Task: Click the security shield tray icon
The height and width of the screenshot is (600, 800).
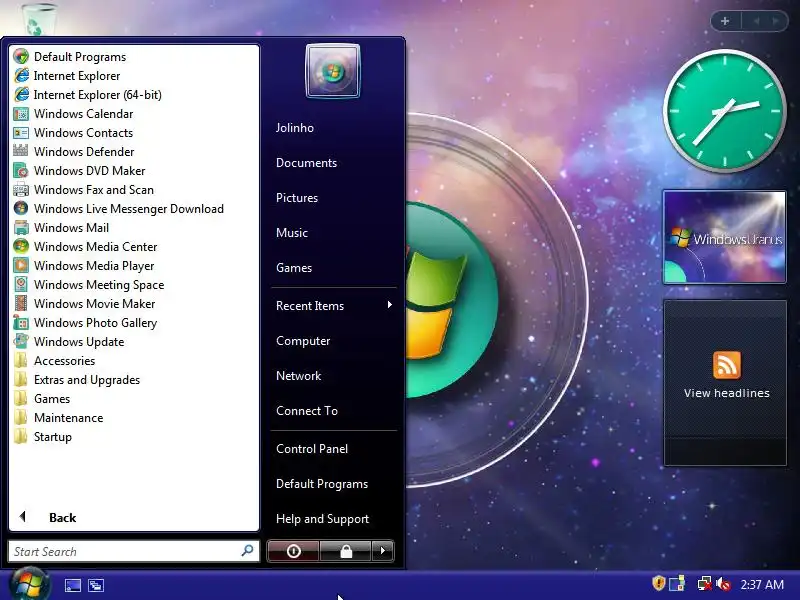Action: pyautogui.click(x=659, y=583)
